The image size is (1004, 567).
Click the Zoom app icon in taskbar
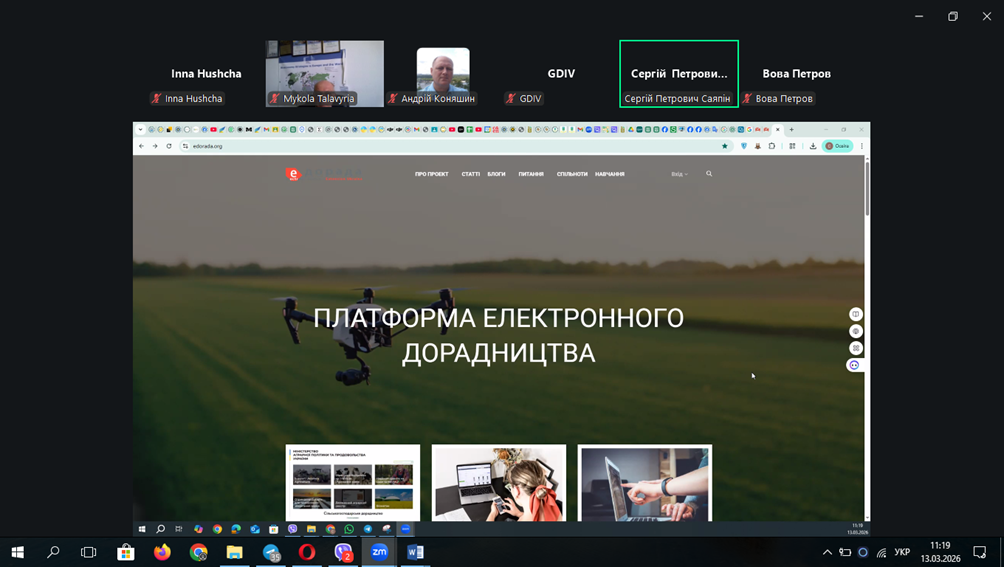(x=380, y=552)
